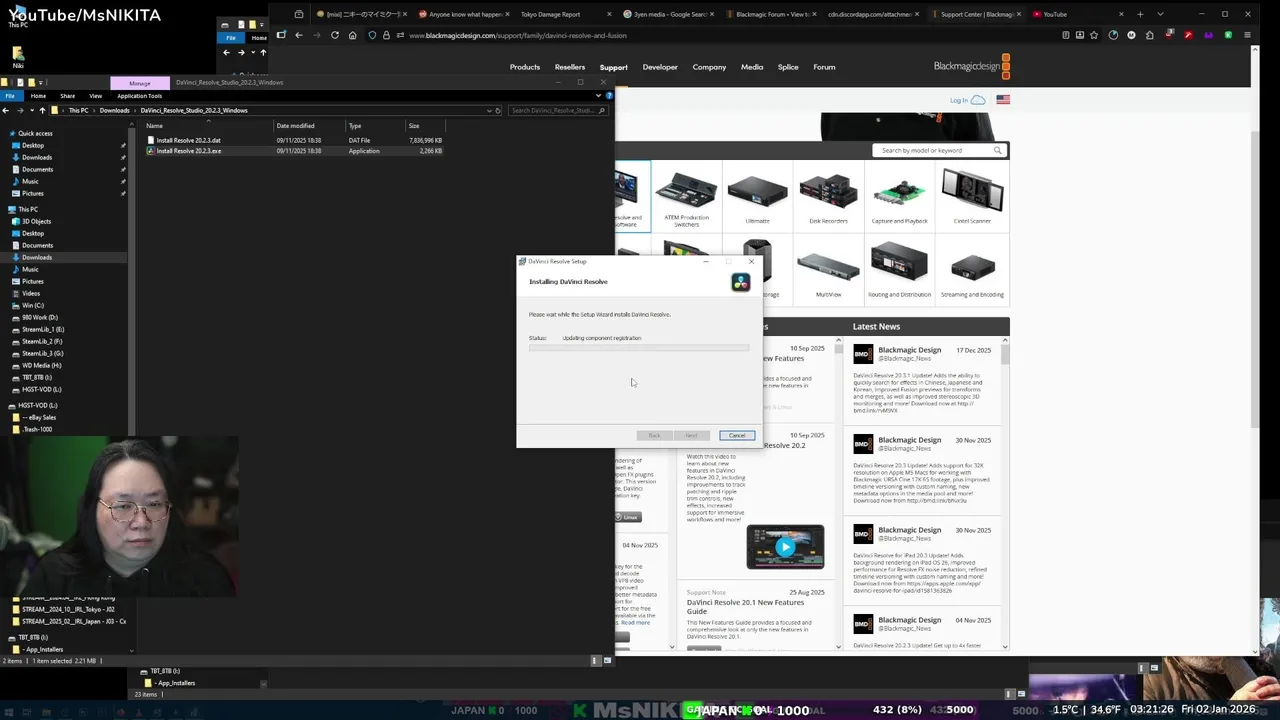Select the Manage contextual tab in Explorer
The image size is (1280, 720).
coord(140,83)
